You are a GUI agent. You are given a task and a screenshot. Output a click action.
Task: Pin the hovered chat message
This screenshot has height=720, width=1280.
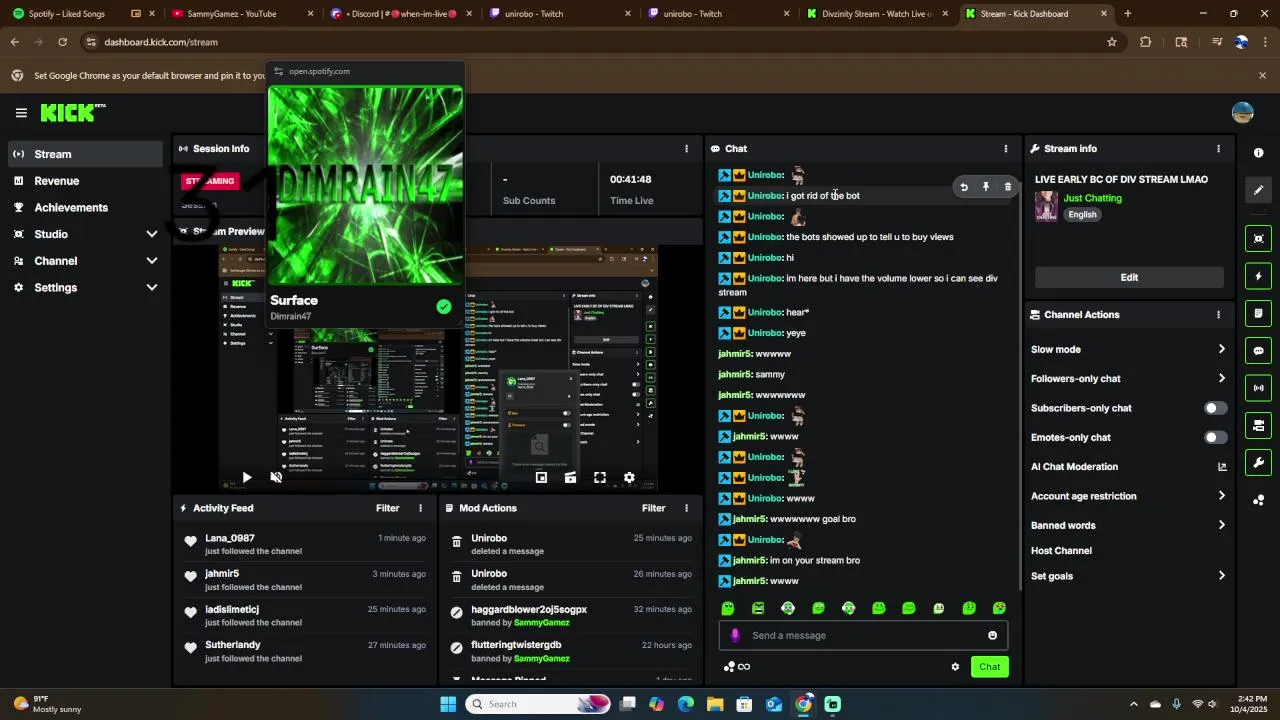tap(986, 187)
